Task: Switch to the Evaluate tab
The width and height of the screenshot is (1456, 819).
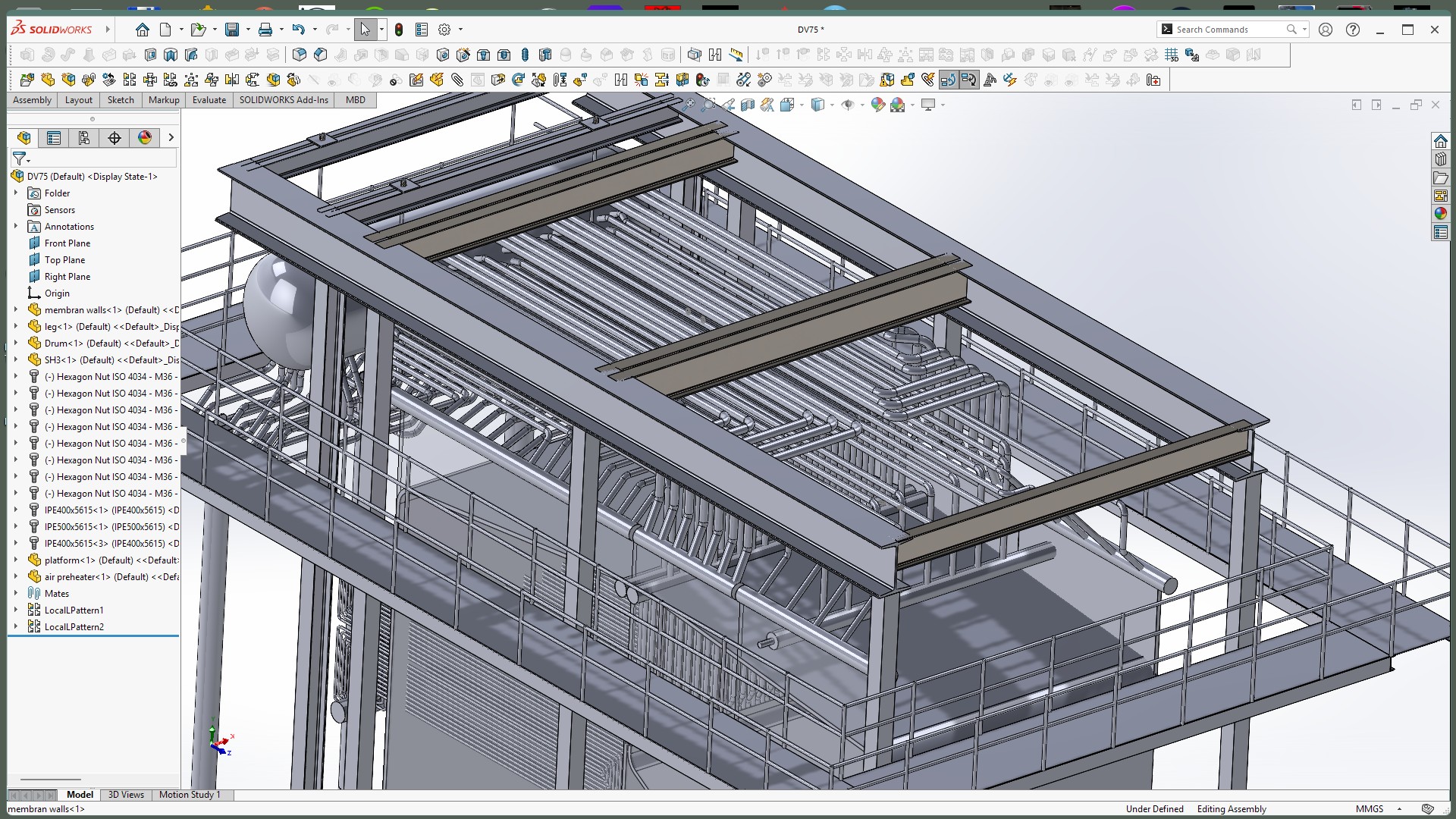Action: [x=209, y=100]
